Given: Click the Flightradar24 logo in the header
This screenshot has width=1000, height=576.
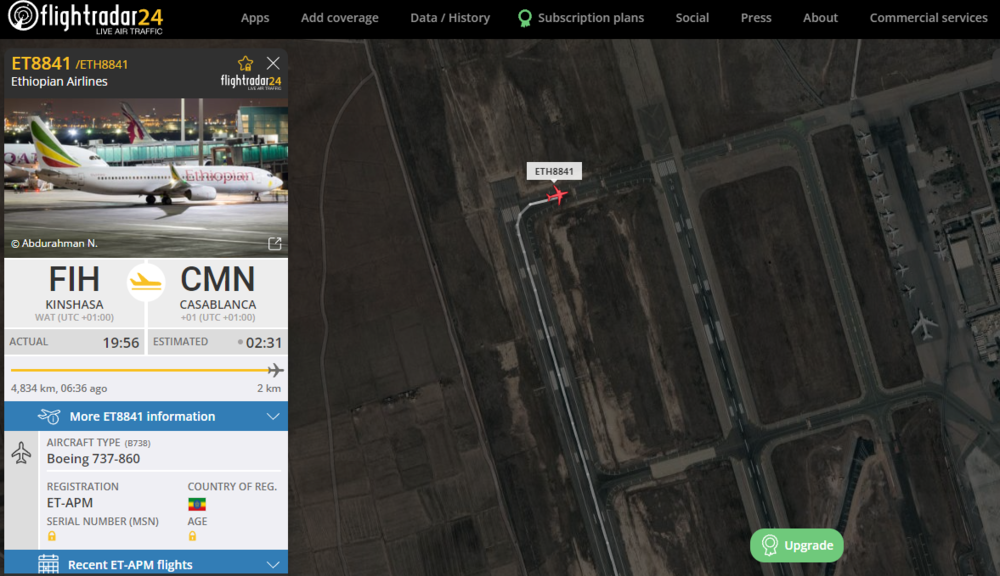Looking at the screenshot, I should tap(84, 18).
